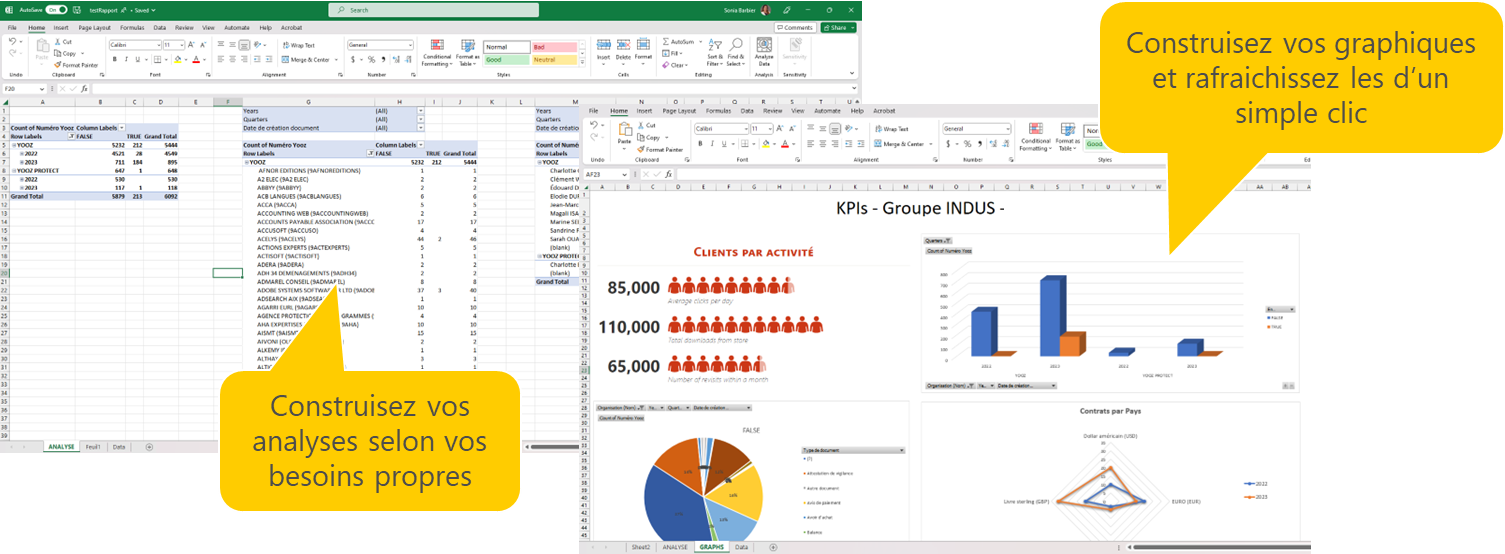Click the Share button
Image resolution: width=1505 pixels, height=554 pixels.
[x=838, y=28]
